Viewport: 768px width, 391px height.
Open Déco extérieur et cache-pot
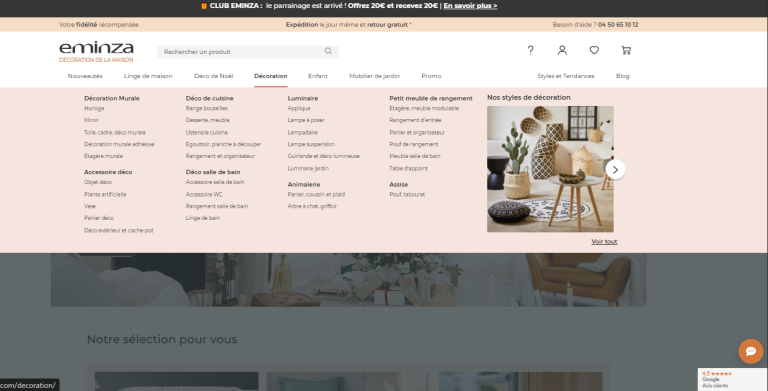(x=119, y=230)
